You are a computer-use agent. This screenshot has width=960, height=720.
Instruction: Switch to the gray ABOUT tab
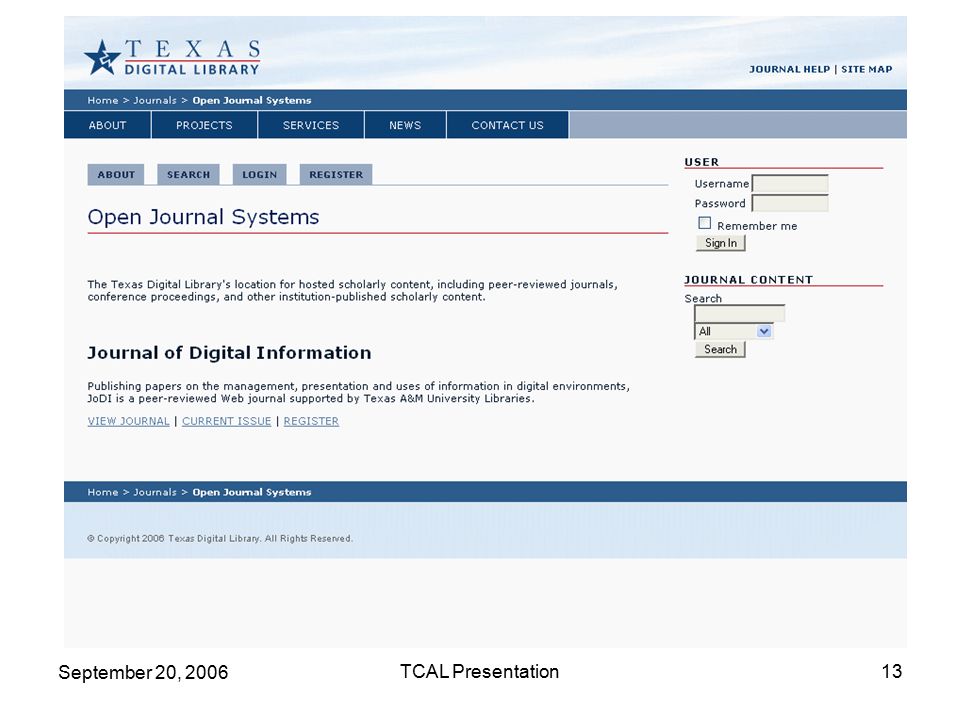[116, 174]
